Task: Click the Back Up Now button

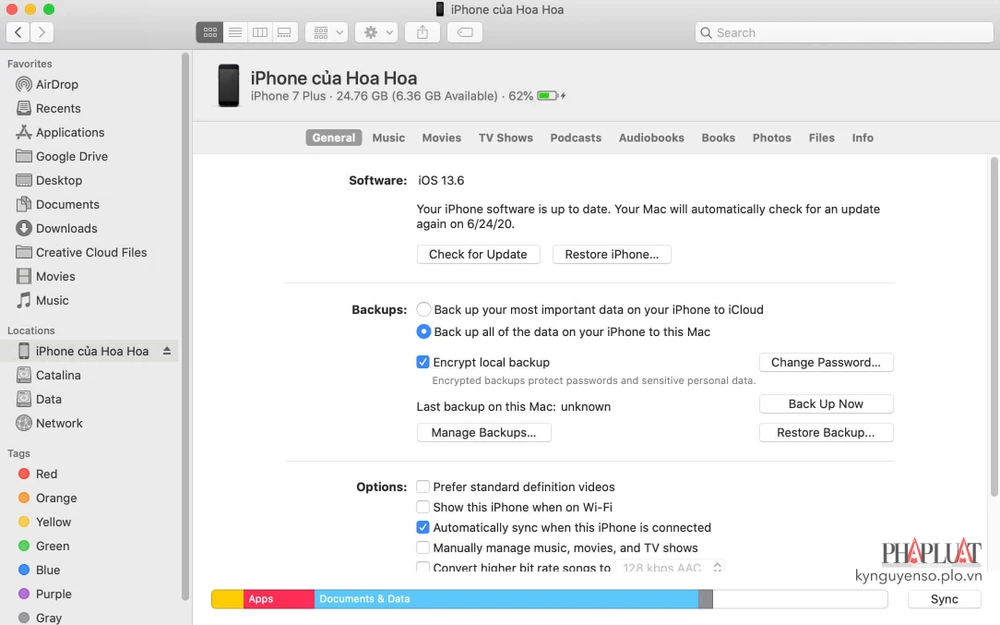Action: (825, 404)
